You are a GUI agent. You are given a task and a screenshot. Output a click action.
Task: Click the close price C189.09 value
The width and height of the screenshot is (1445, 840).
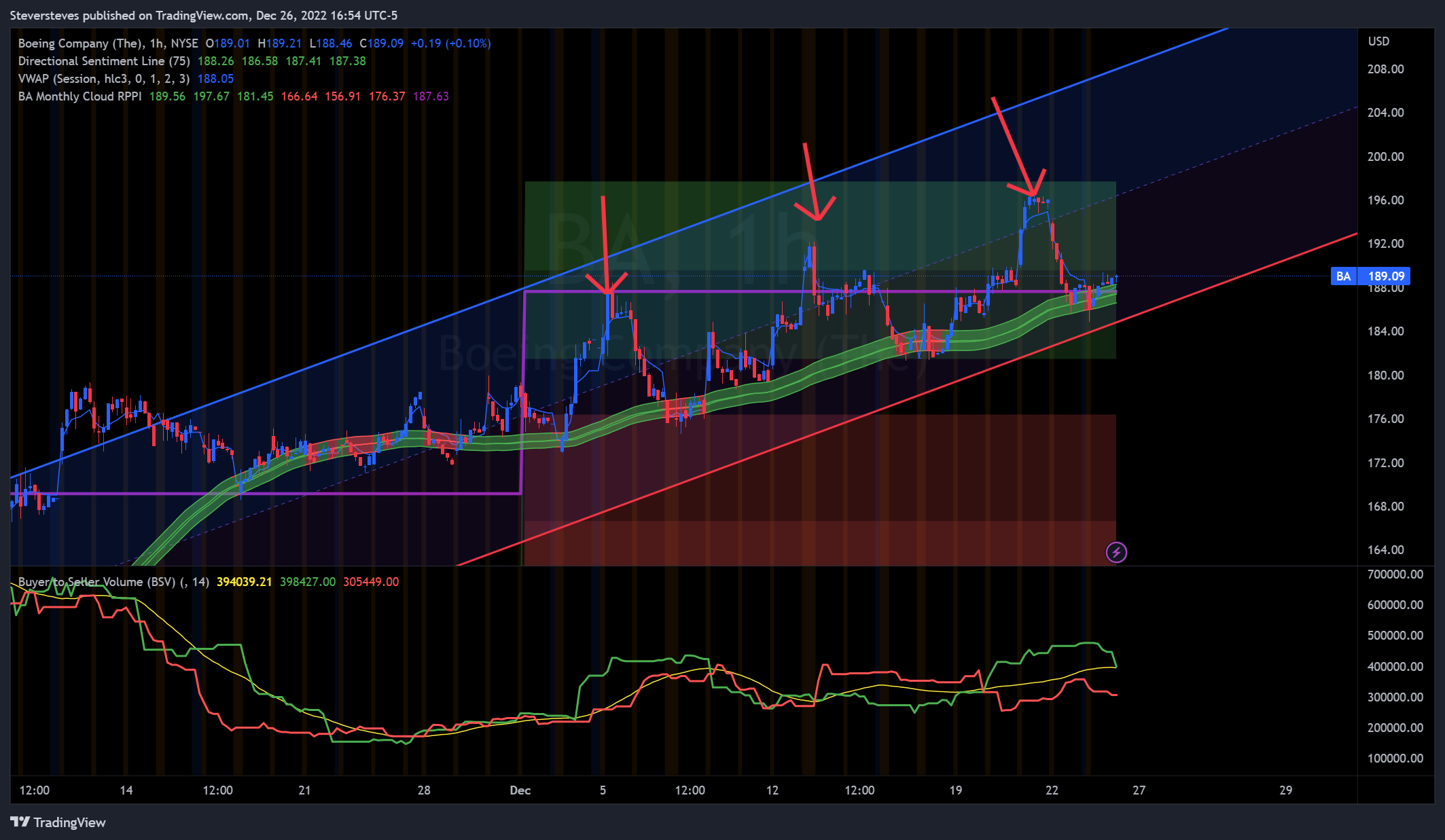tap(381, 43)
